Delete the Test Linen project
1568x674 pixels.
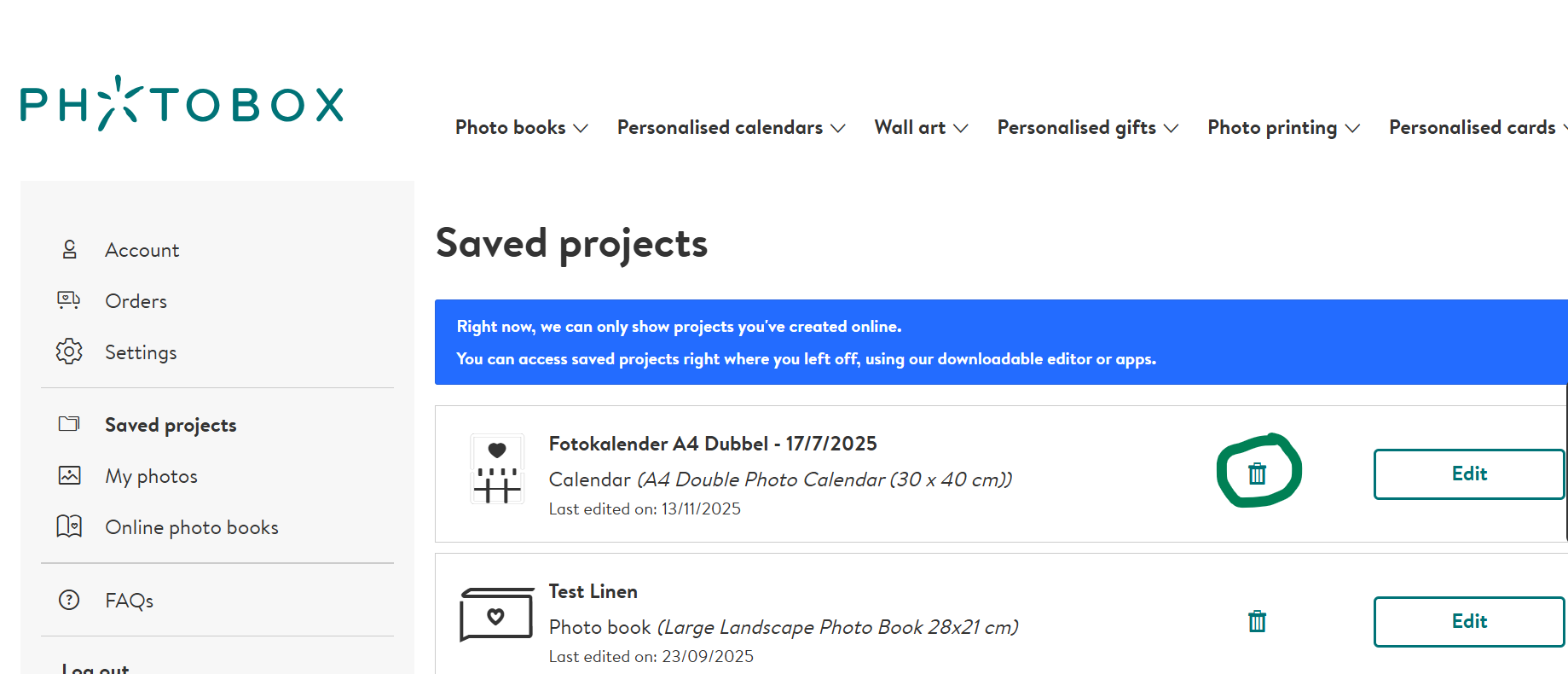[x=1257, y=621]
